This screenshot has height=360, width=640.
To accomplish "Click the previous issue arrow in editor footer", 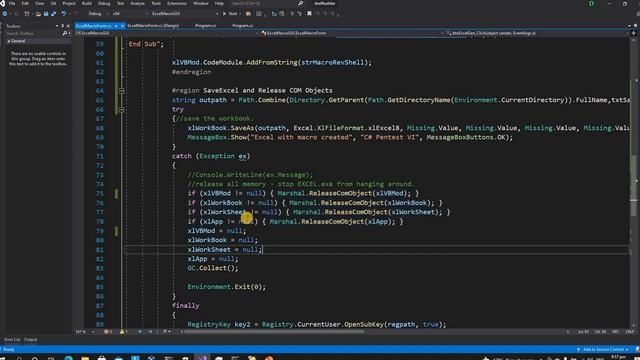I will click(x=140, y=332).
